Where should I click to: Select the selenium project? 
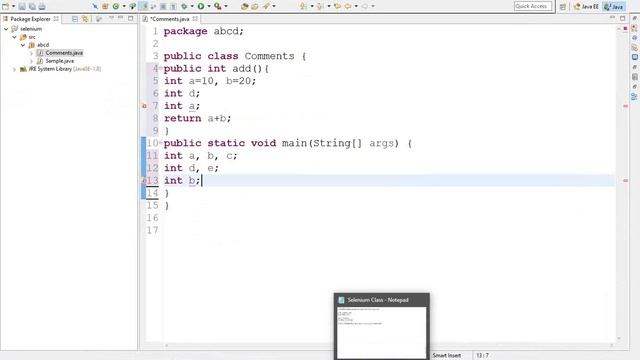tap(27, 29)
